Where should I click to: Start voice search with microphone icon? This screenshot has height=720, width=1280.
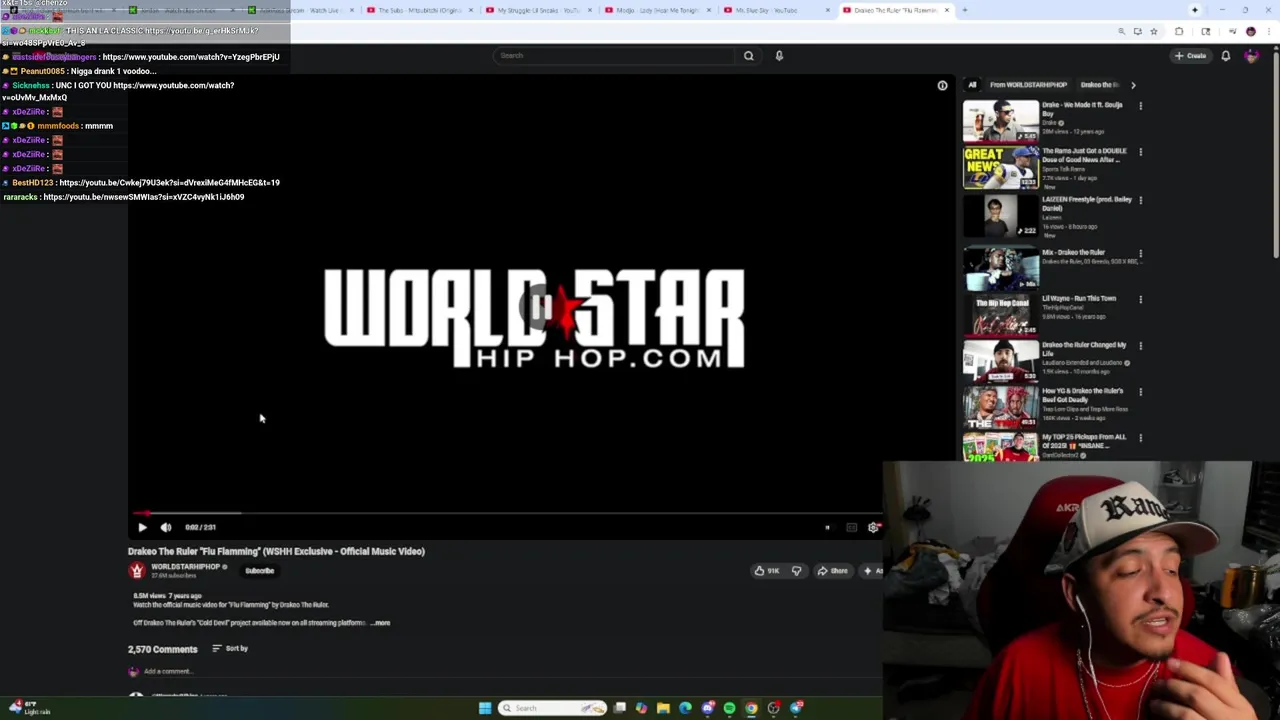pos(779,56)
